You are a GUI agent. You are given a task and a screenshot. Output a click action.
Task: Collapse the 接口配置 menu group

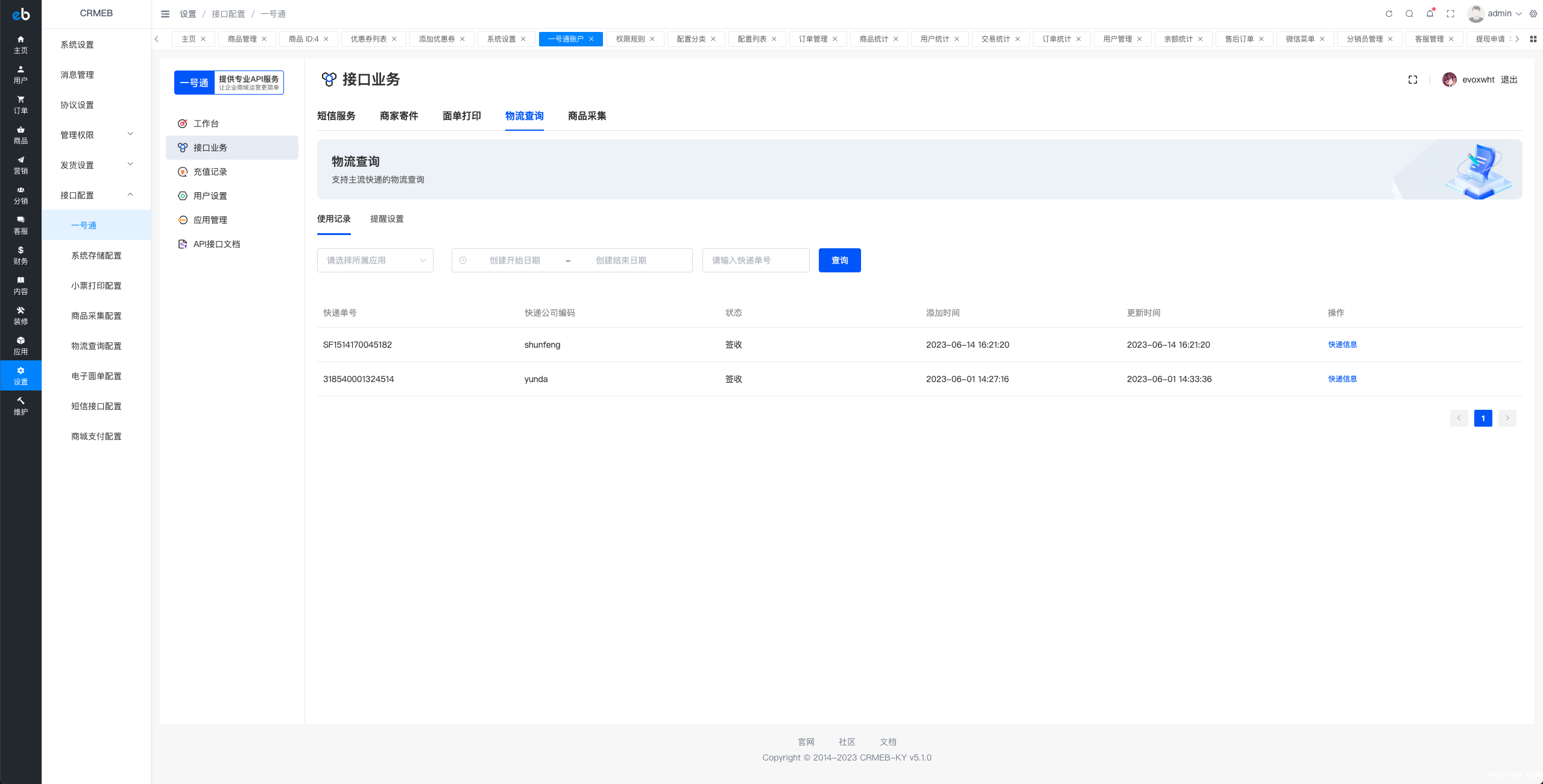[96, 195]
